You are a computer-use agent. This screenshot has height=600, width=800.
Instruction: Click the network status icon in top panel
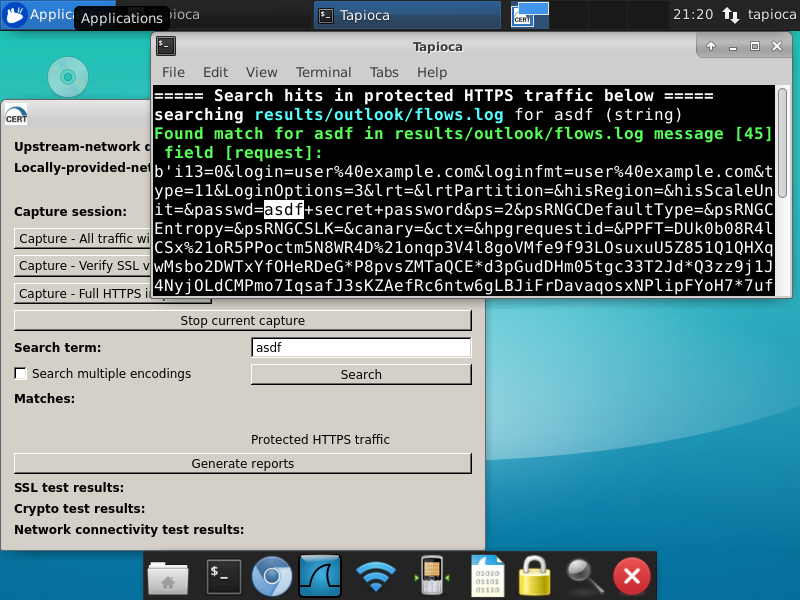point(731,15)
